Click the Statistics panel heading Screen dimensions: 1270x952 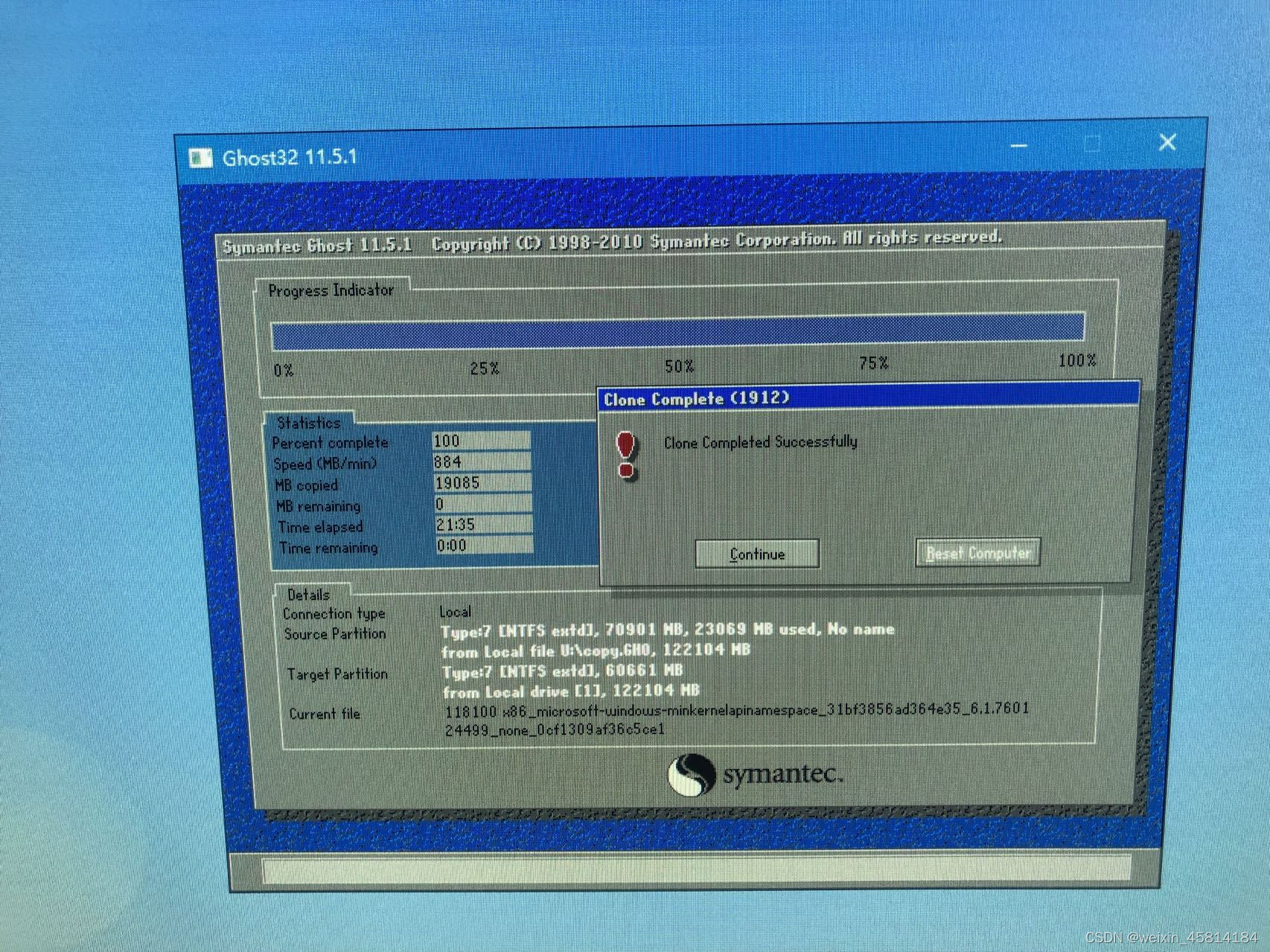pos(308,423)
